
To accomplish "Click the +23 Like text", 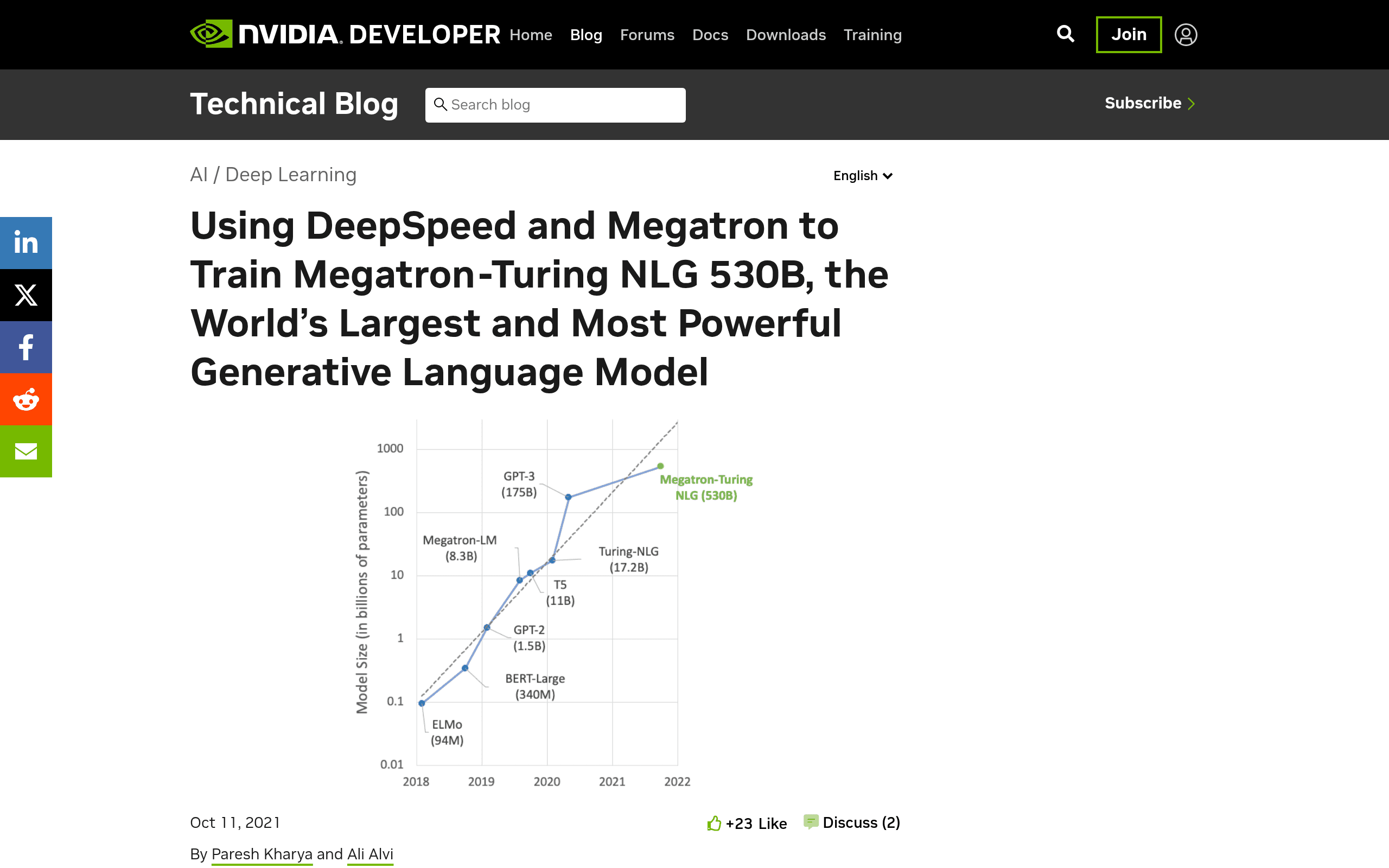I will (756, 824).
